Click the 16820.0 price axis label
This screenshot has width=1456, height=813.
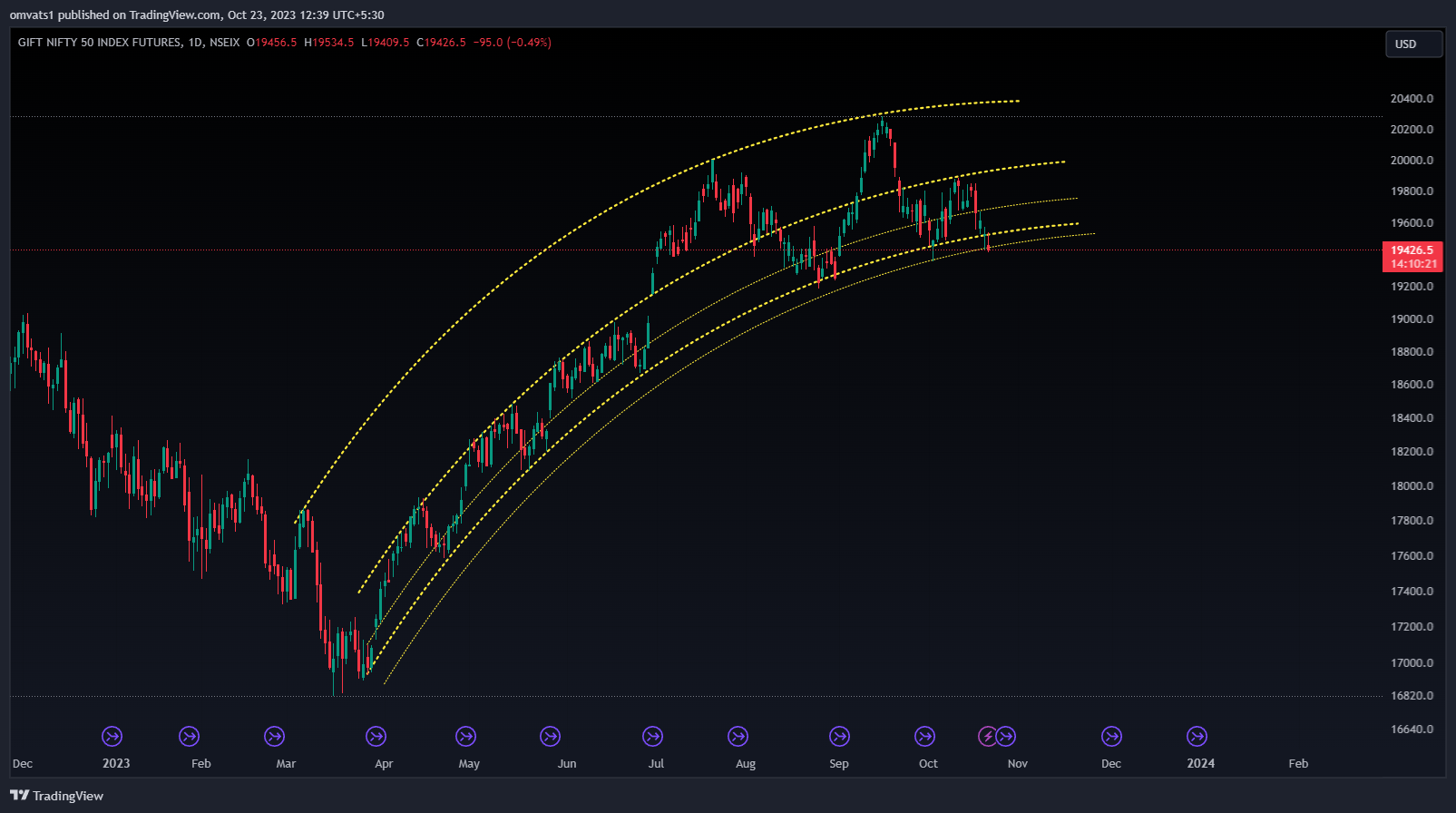point(1412,695)
